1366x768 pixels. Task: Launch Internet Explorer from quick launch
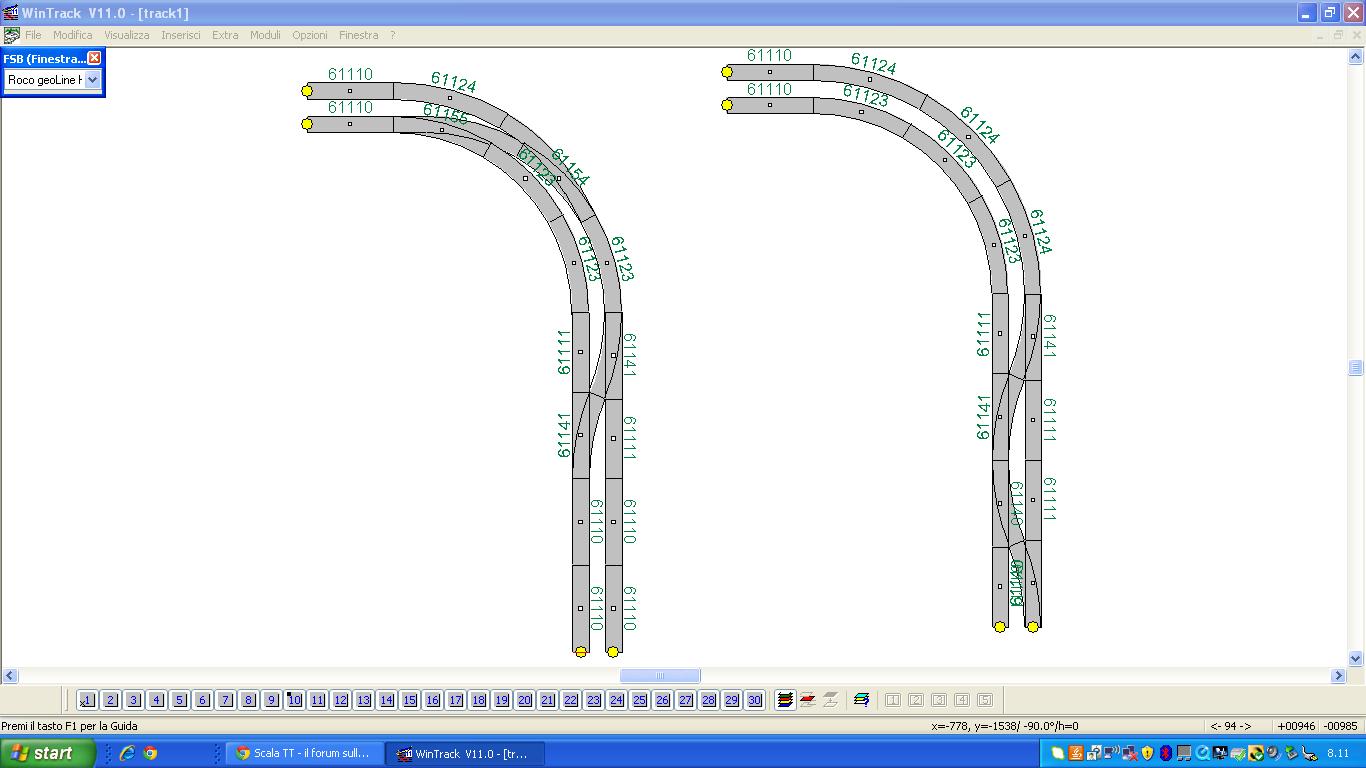click(127, 753)
